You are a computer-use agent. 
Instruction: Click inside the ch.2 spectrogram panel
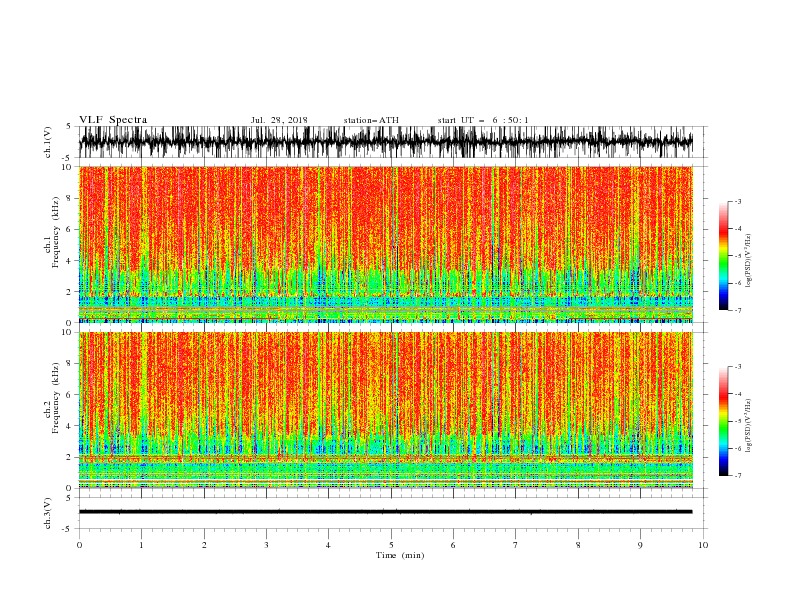[386, 410]
